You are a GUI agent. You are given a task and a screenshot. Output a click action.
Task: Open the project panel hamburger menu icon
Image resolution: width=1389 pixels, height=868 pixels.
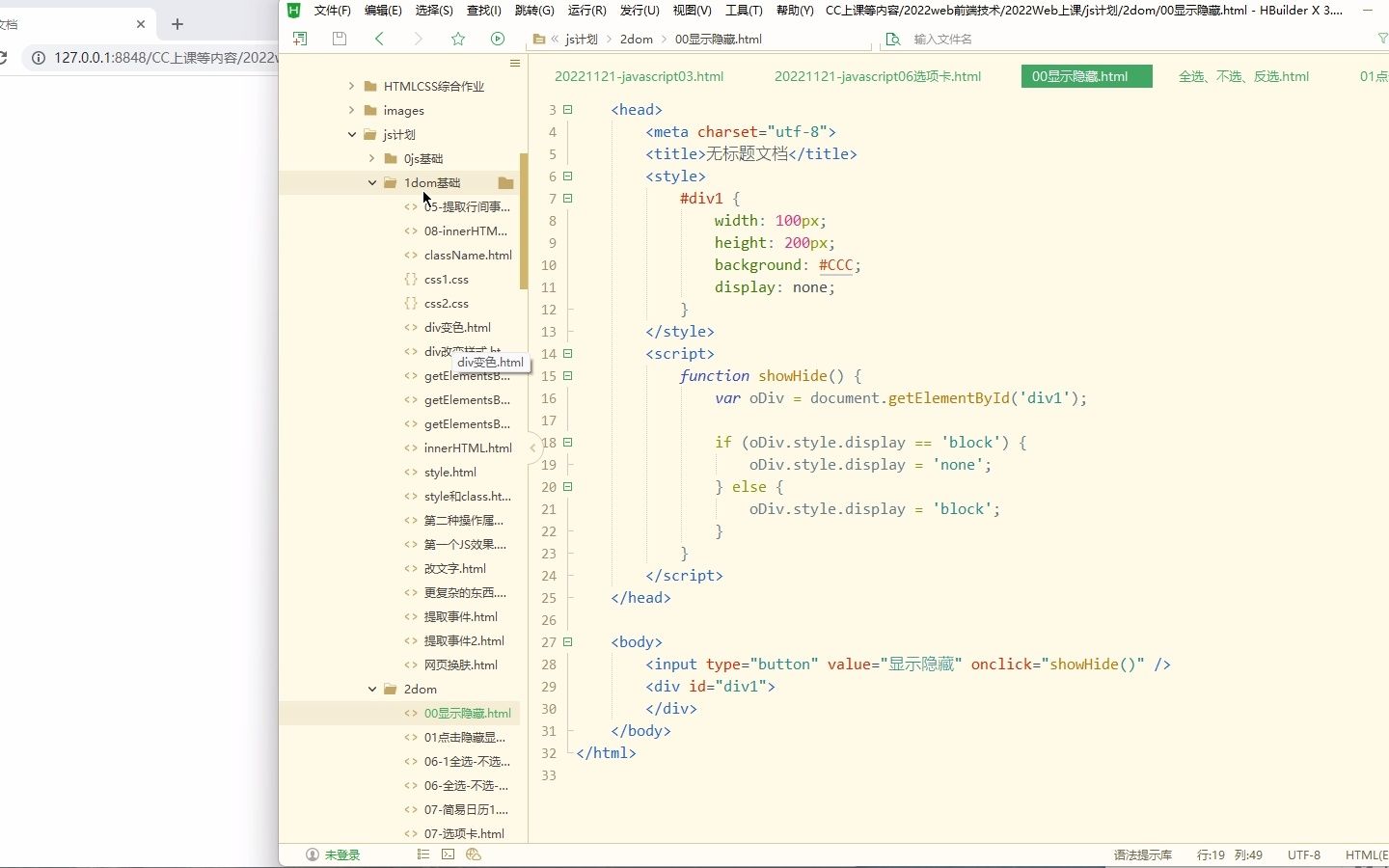coord(515,63)
